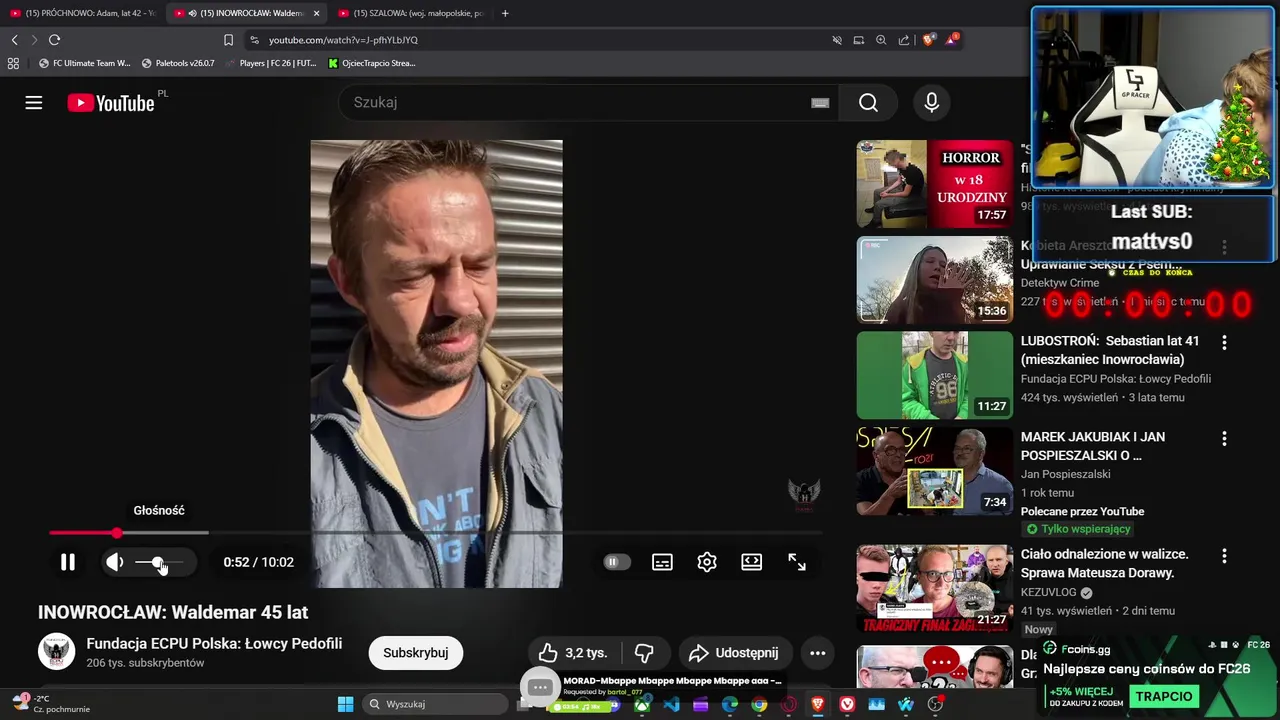The height and width of the screenshot is (720, 1280).
Task: Dislike the video
Action: click(x=644, y=653)
